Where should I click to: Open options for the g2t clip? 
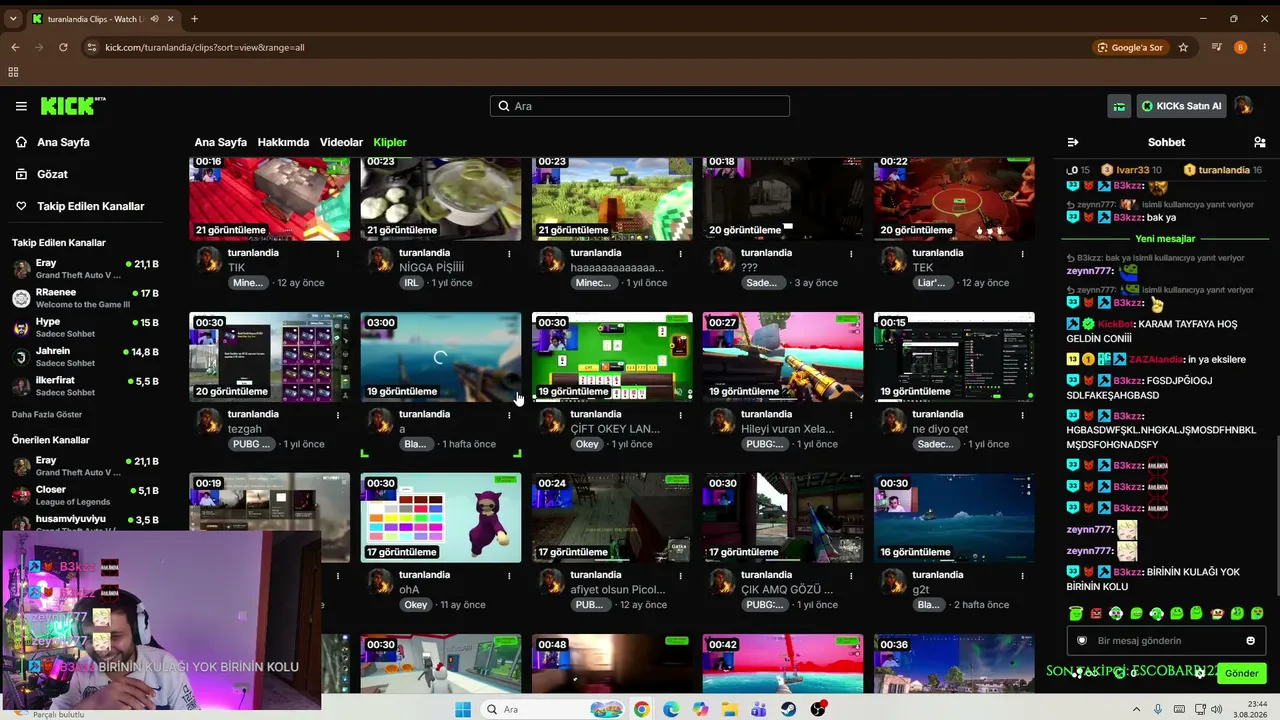(1022, 575)
